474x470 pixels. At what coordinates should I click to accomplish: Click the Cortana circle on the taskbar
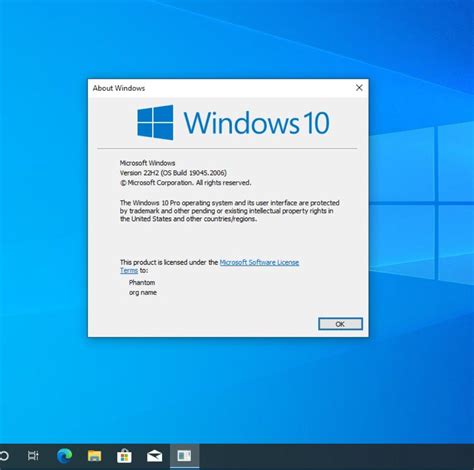(x=4, y=455)
